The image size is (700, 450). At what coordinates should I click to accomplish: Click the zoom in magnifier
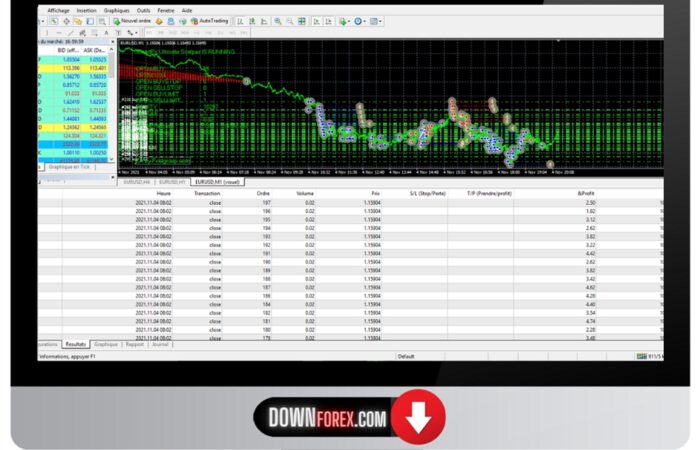pos(278,21)
